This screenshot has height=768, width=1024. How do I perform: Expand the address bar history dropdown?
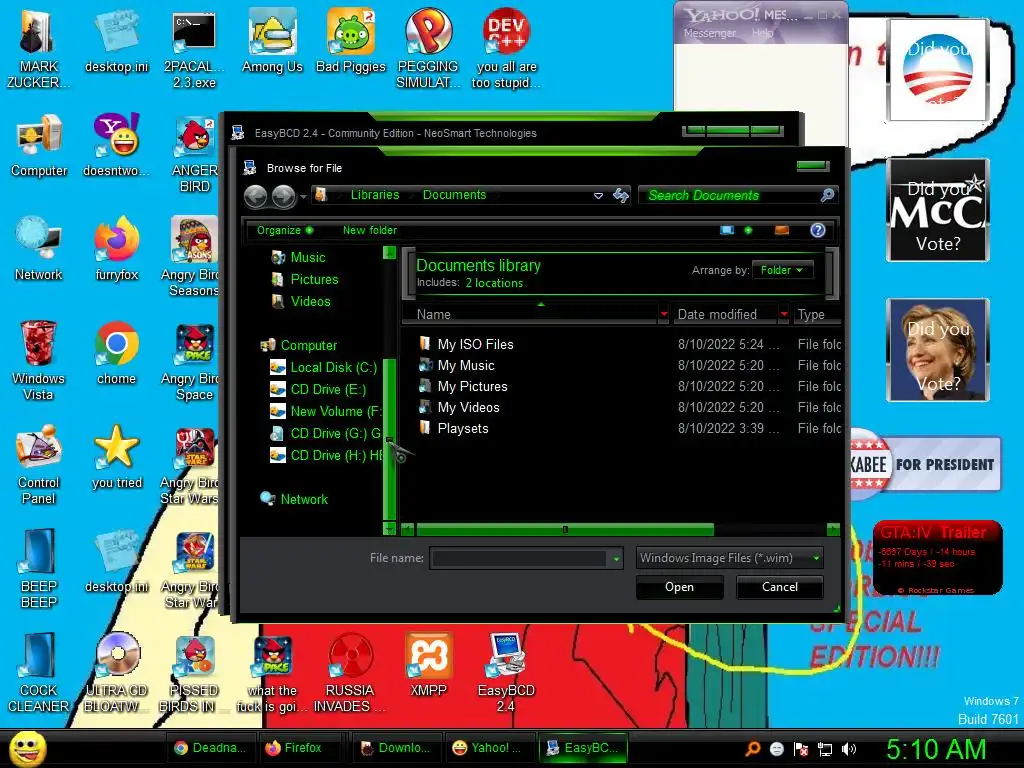[598, 196]
